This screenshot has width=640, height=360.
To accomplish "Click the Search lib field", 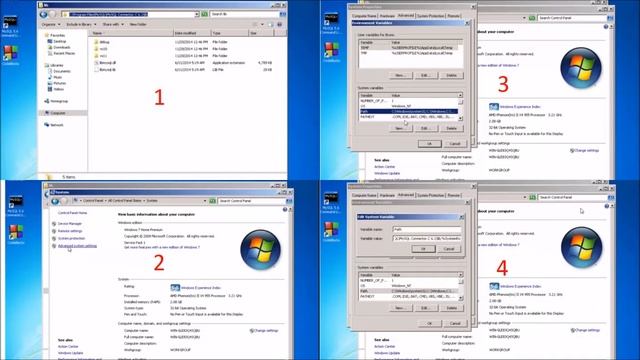I will pos(245,14).
